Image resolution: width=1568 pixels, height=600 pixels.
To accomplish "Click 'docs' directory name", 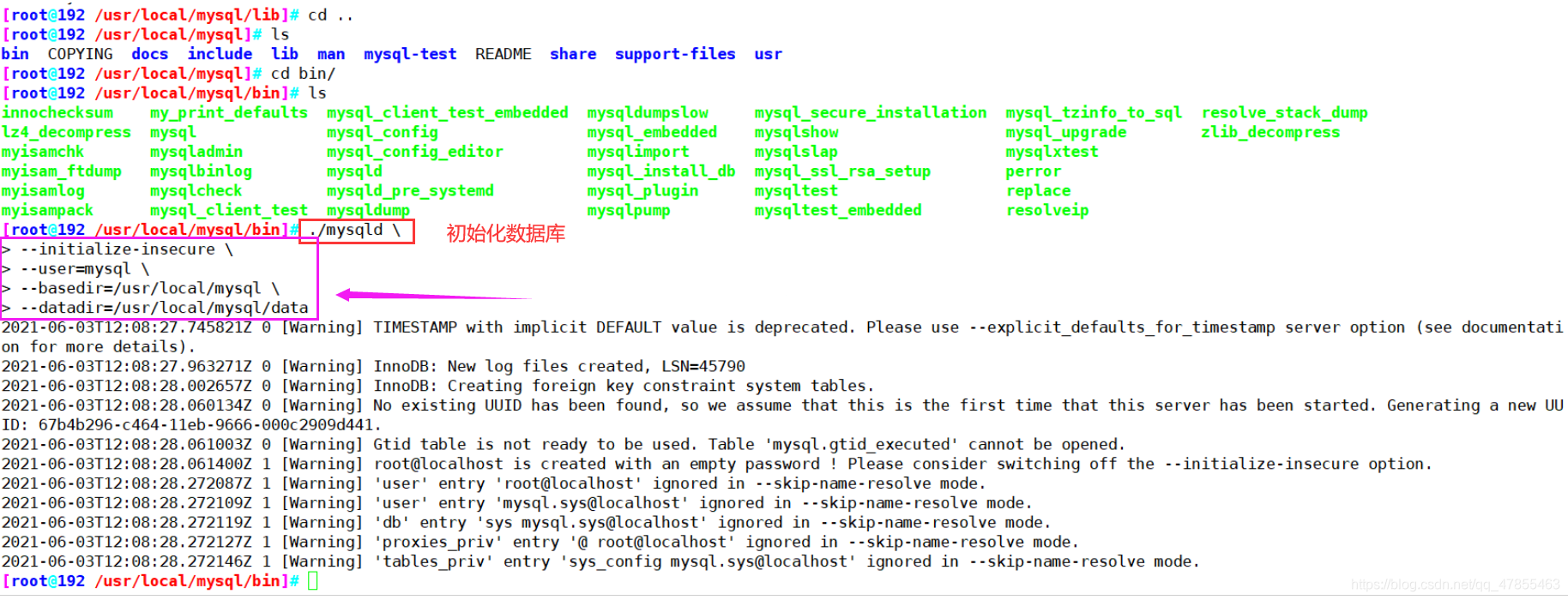I will point(150,54).
